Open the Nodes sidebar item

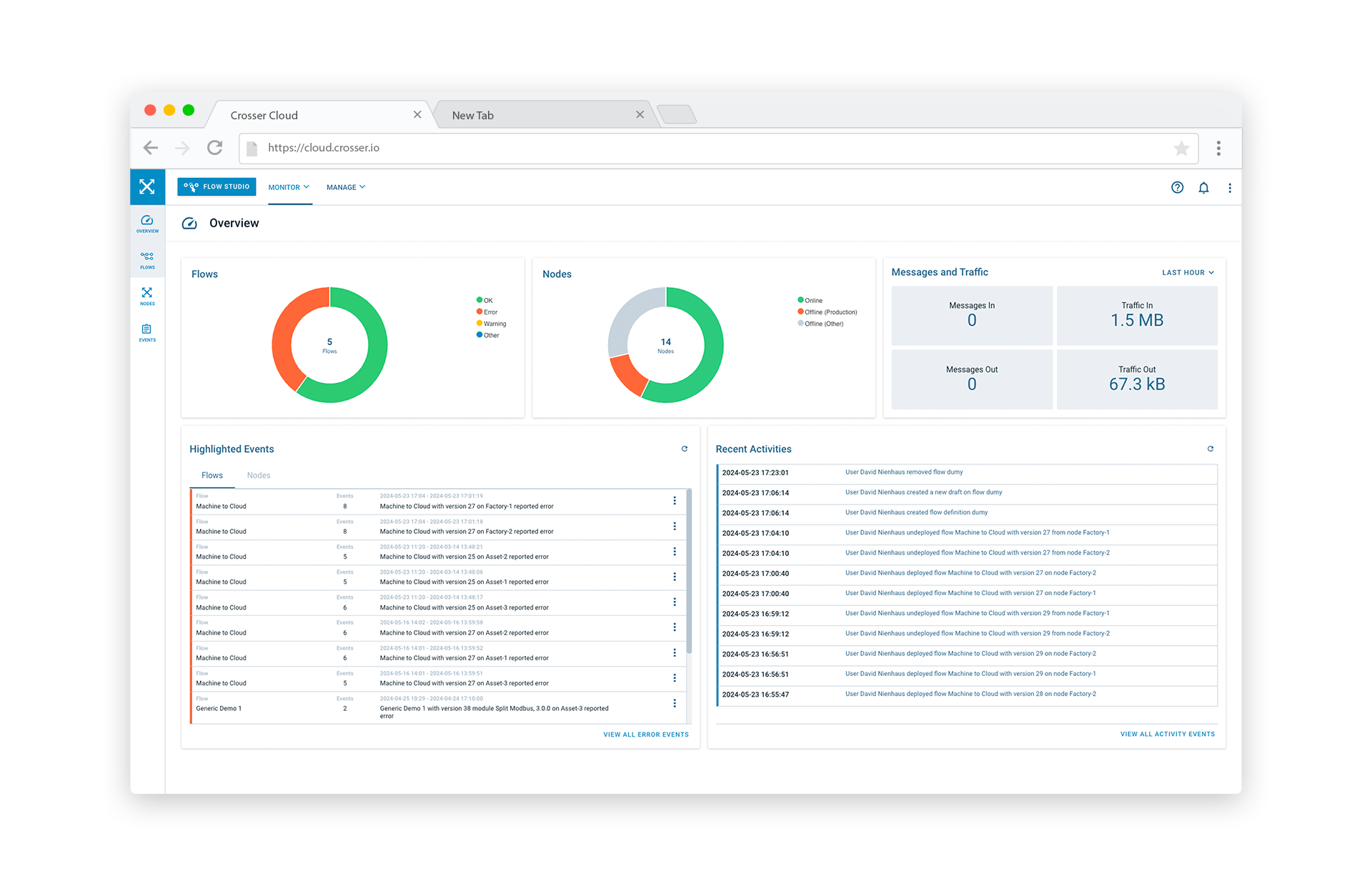(147, 297)
